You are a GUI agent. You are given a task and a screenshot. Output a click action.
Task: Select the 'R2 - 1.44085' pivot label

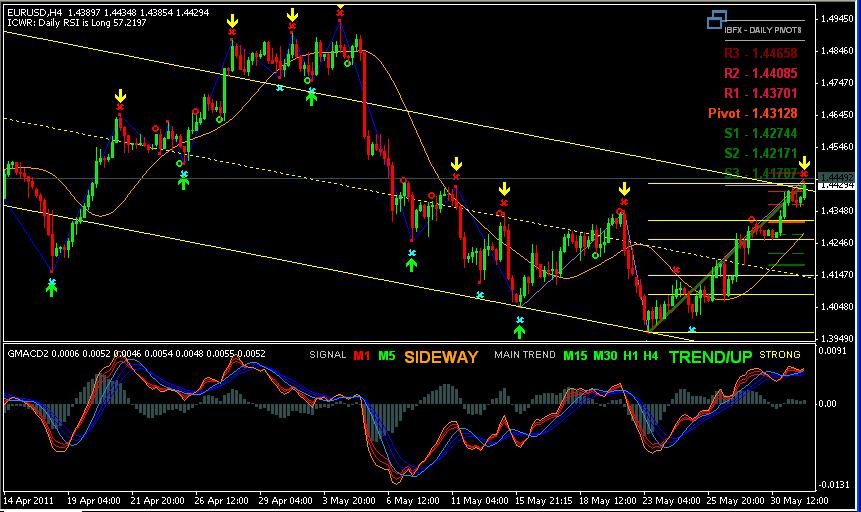click(761, 73)
